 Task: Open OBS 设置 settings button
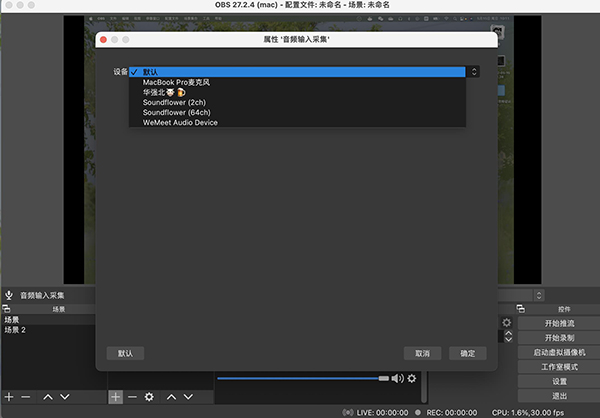click(x=559, y=382)
